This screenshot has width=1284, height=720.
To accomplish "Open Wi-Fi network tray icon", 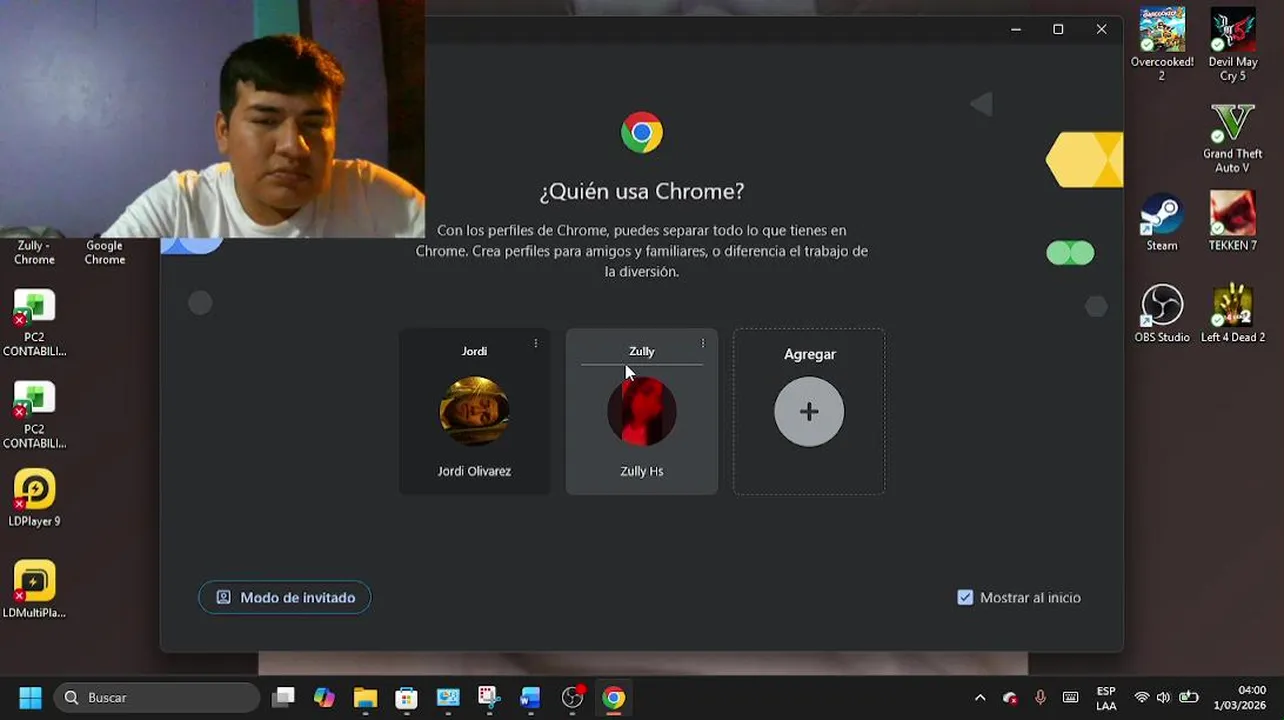I will [x=1141, y=697].
